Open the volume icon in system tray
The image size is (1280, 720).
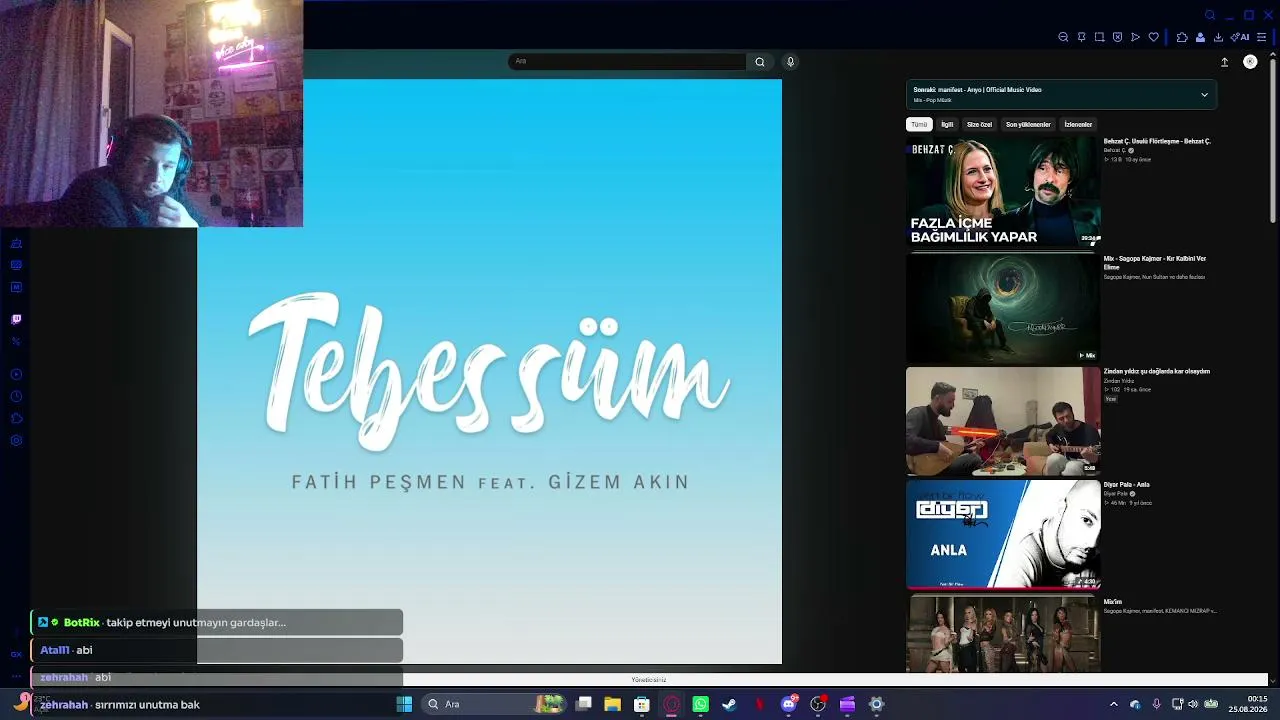tap(1193, 704)
